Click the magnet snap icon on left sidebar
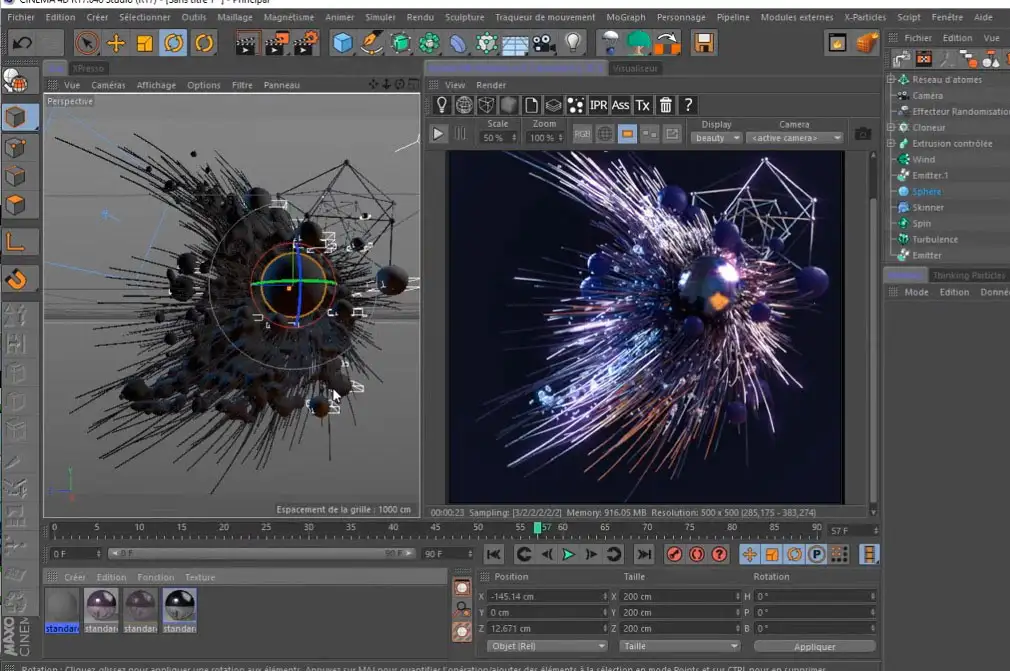The width and height of the screenshot is (1010, 671). point(16,280)
